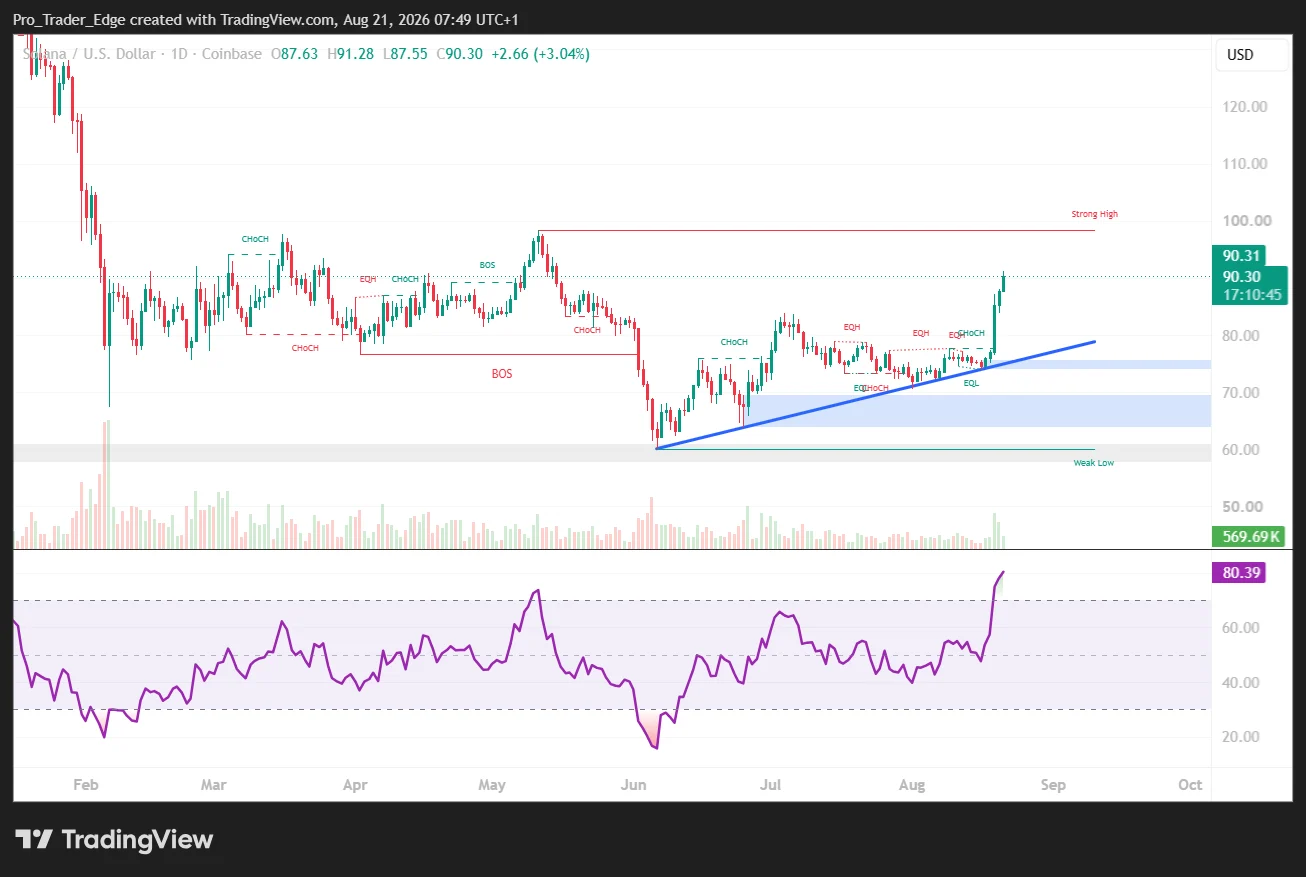The image size is (1306, 877).
Task: Click the Coinbase exchange name in the title
Action: coord(232,54)
